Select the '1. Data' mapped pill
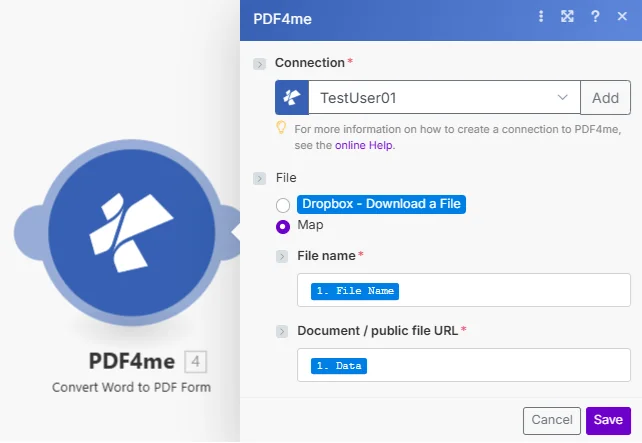The image size is (642, 443). (339, 366)
